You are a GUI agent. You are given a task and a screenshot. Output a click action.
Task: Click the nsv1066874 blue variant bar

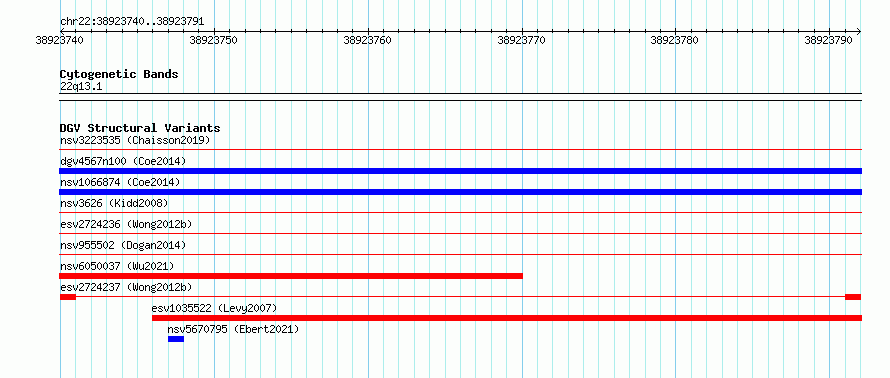tap(460, 192)
